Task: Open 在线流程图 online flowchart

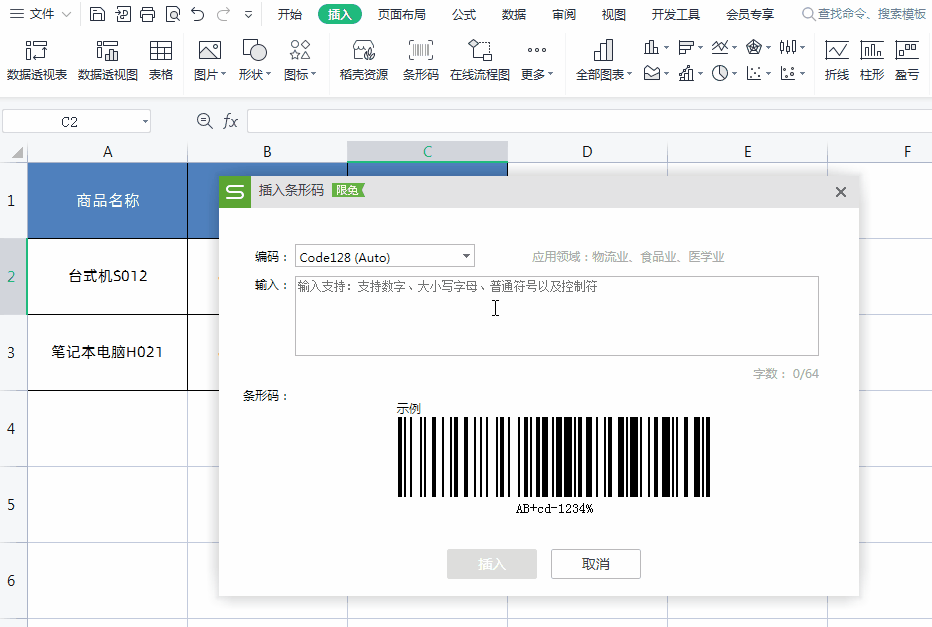Action: [480, 60]
